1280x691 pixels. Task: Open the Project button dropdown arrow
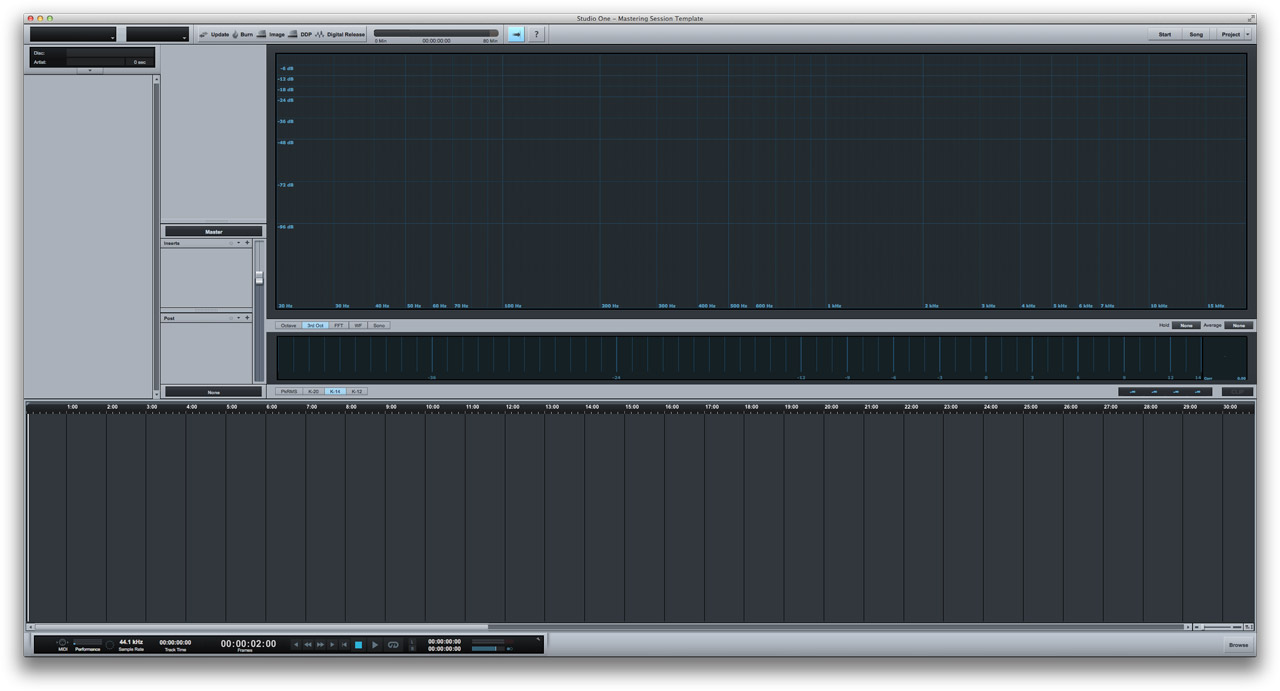[x=1248, y=34]
